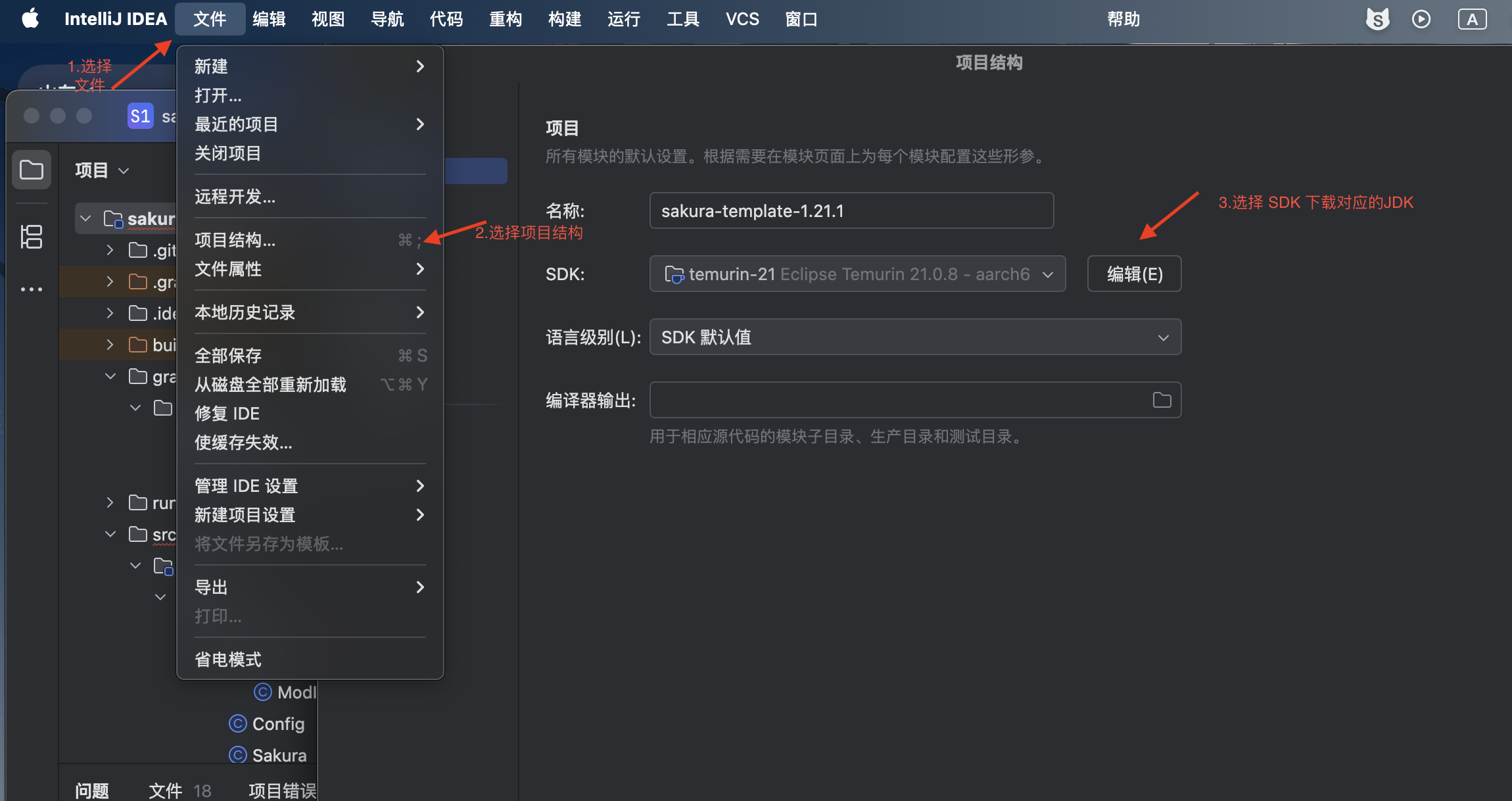Viewport: 1512px width, 801px height.
Task: Click the A input source icon
Action: click(x=1472, y=19)
